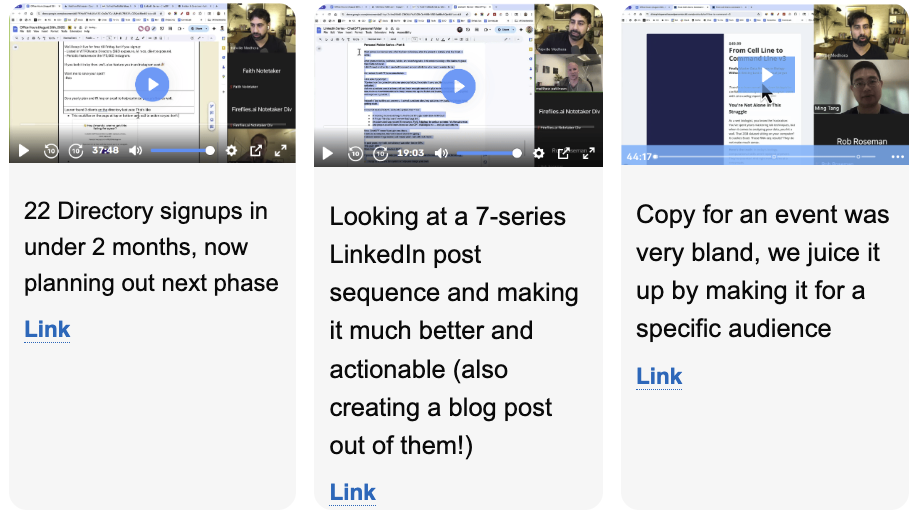Skip forward 10 seconds in LinkedIn video

click(380, 153)
